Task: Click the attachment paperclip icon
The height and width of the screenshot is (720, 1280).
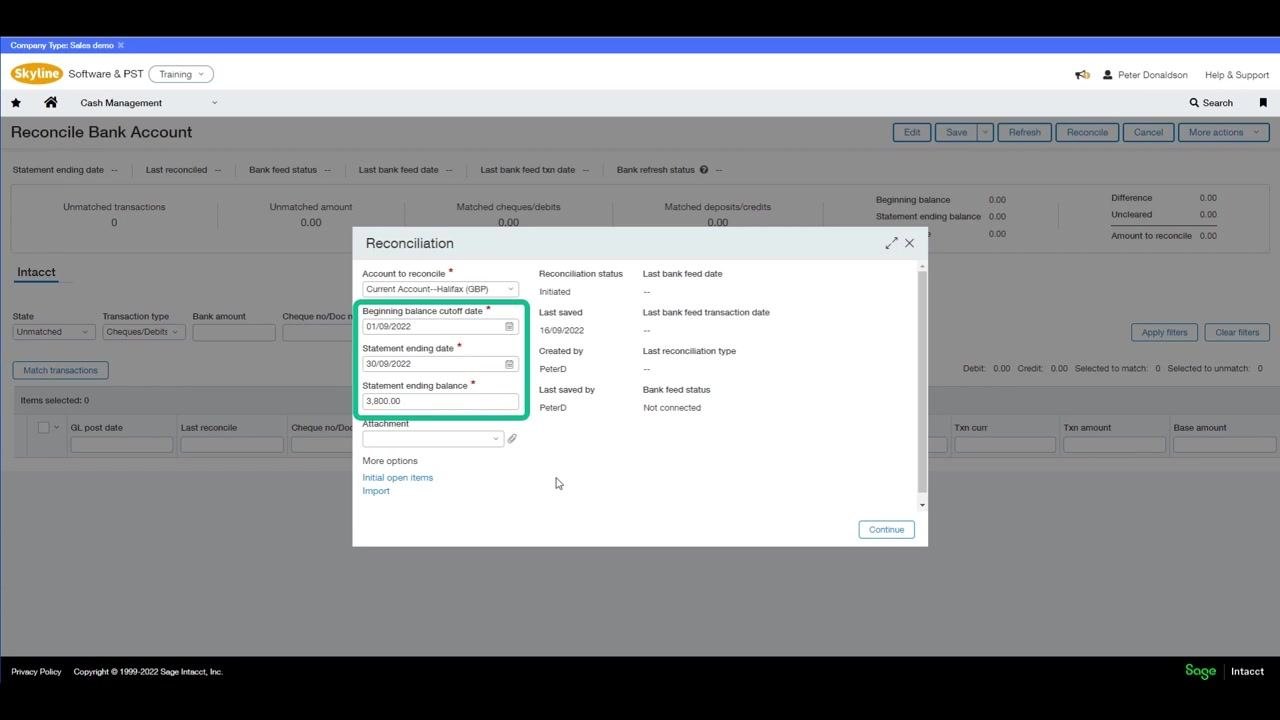Action: [x=512, y=439]
